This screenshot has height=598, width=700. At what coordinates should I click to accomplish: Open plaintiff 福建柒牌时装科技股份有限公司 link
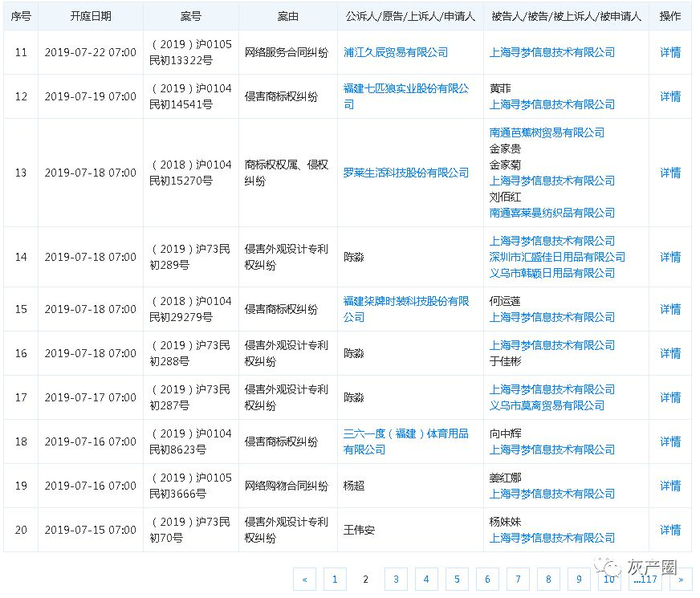click(406, 310)
